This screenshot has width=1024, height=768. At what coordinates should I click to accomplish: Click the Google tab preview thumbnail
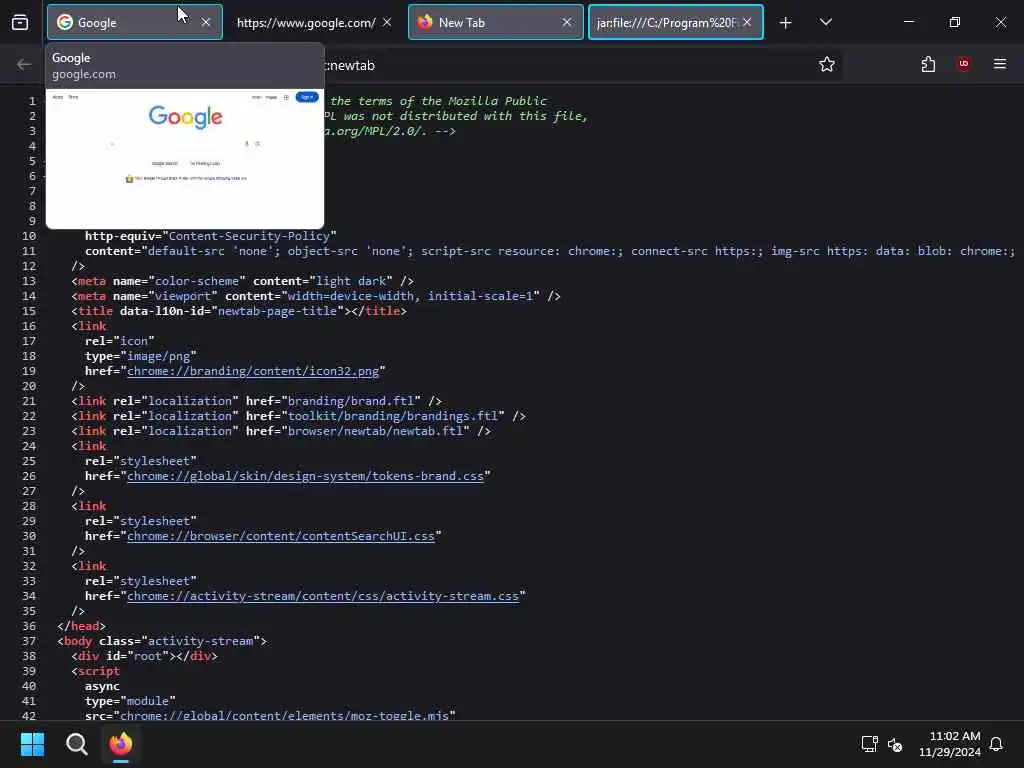pyautogui.click(x=185, y=159)
